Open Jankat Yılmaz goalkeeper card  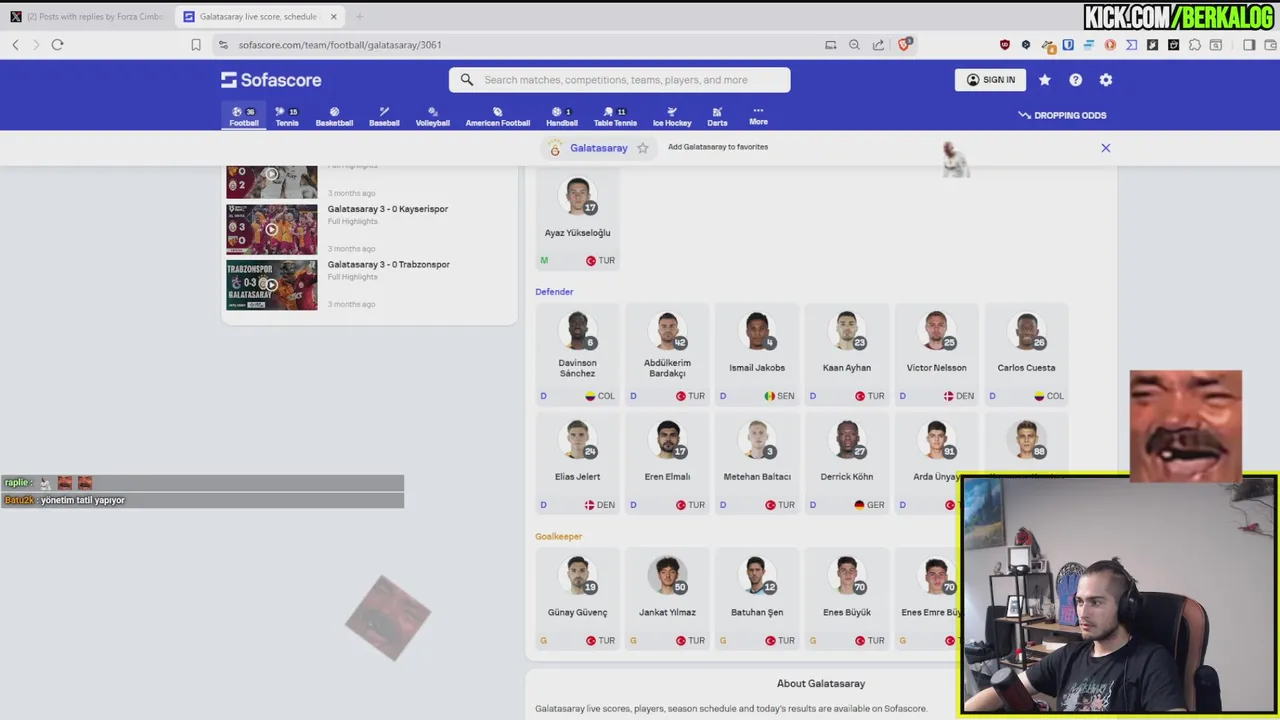click(x=667, y=600)
